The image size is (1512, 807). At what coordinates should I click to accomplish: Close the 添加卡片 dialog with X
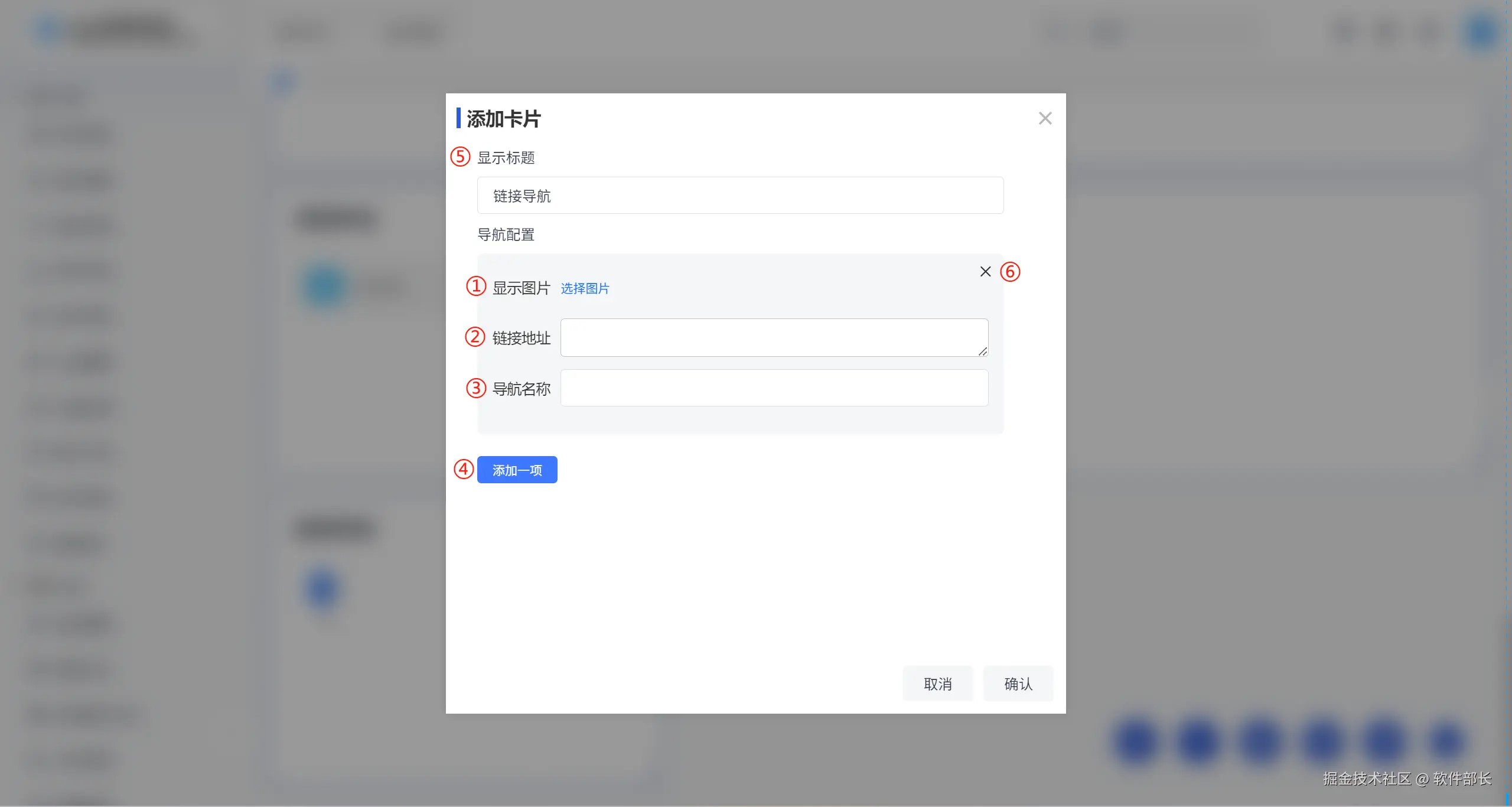coord(1045,118)
